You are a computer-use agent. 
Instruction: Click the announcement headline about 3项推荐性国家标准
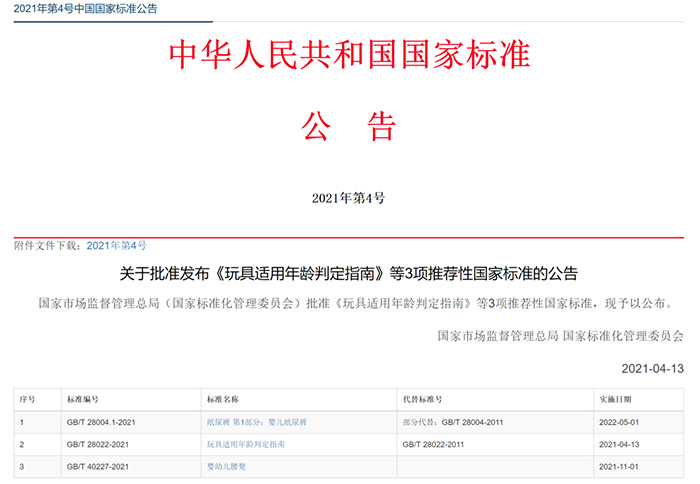349,272
